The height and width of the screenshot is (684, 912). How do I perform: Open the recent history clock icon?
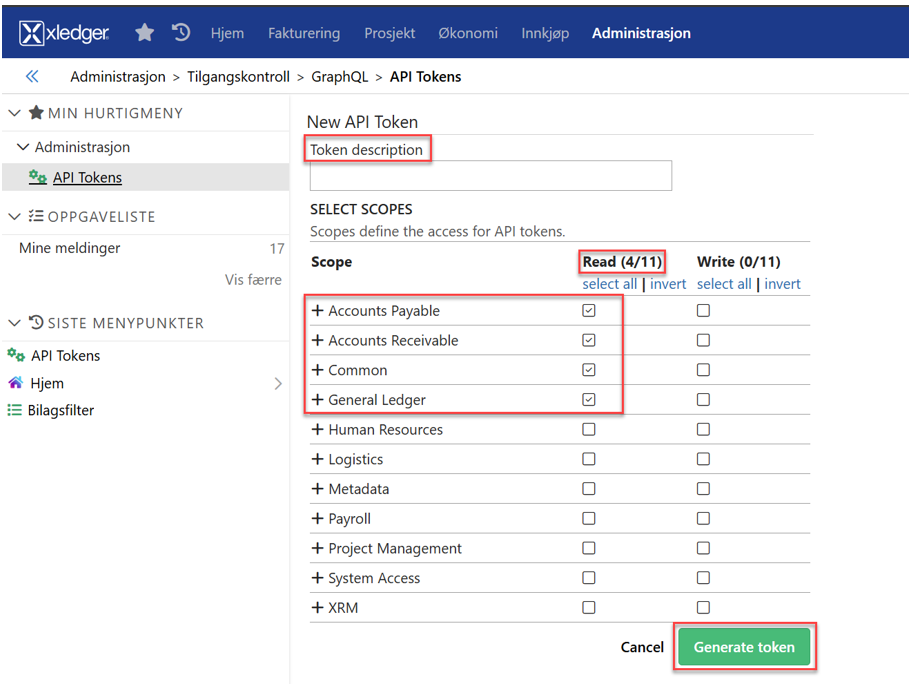pyautogui.click(x=181, y=33)
